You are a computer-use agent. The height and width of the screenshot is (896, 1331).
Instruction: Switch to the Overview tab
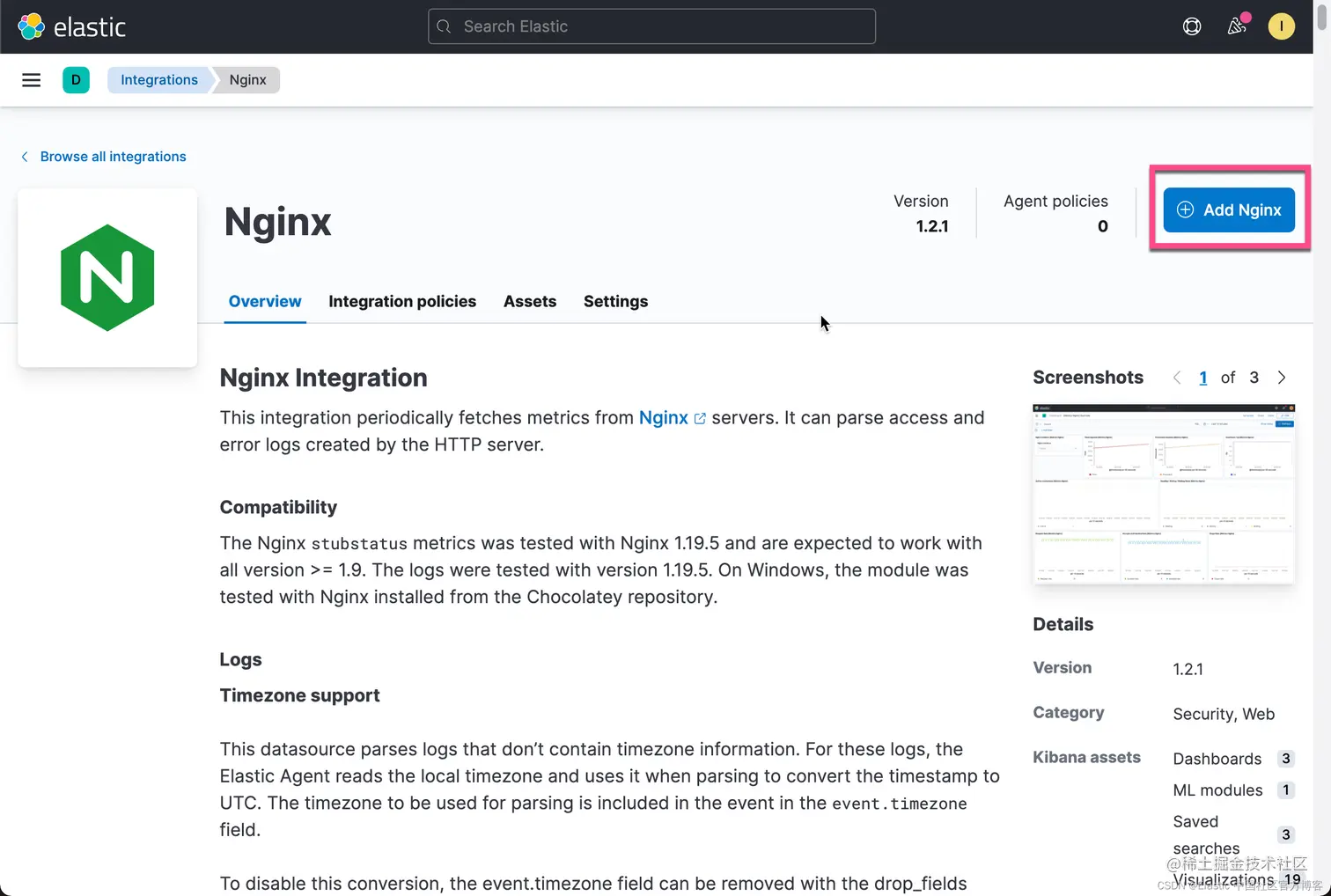click(265, 301)
